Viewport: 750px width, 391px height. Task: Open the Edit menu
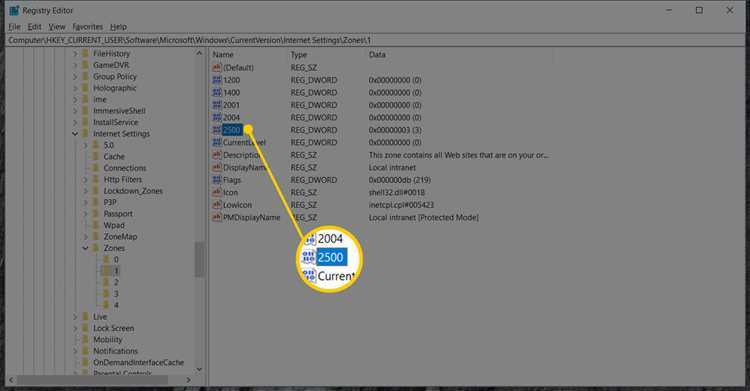34,27
